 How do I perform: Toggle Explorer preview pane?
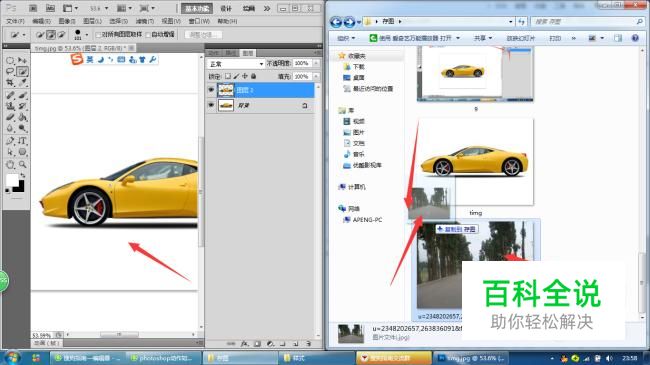click(x=618, y=38)
